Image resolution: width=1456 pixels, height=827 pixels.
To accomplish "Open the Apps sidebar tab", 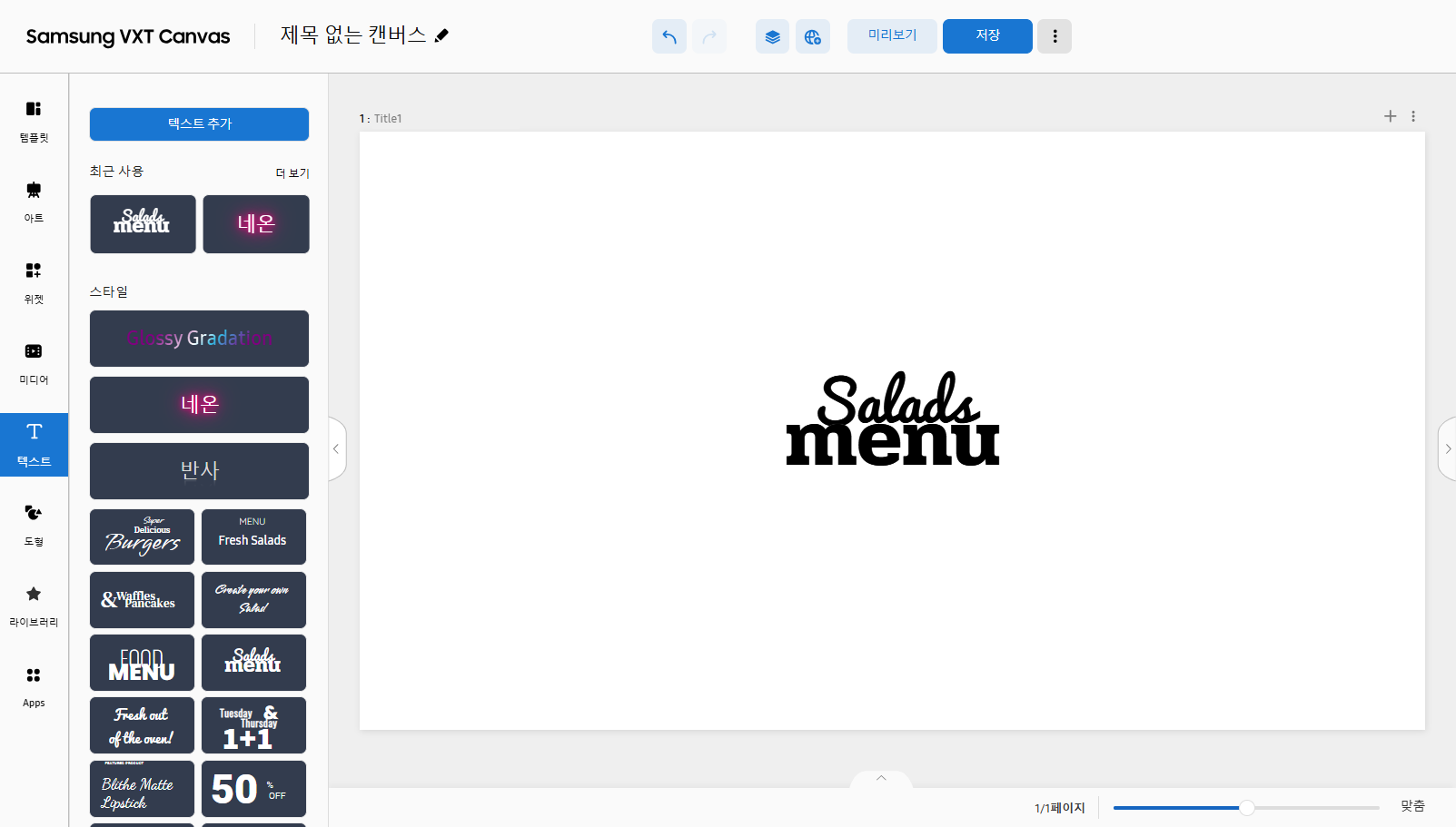I will 34,688.
